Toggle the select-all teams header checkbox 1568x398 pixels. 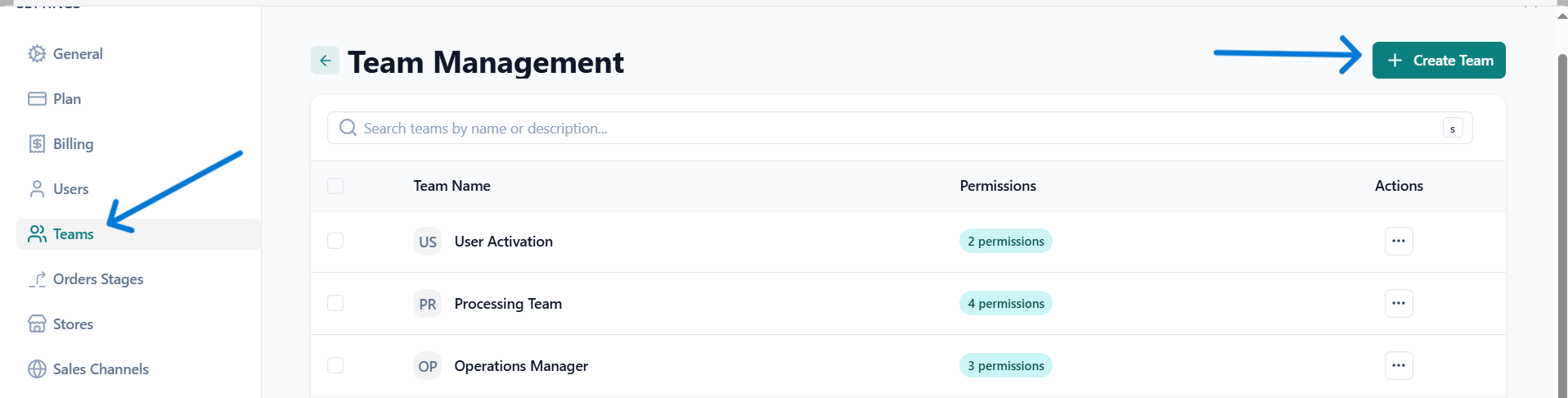[x=335, y=186]
